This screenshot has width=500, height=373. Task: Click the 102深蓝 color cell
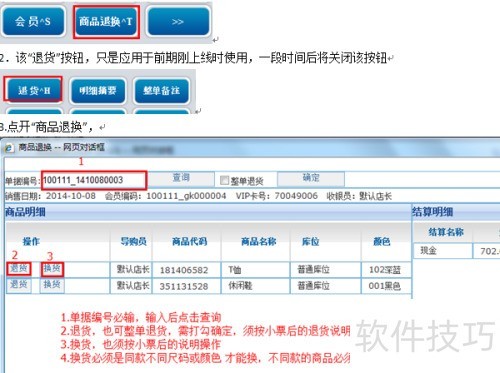tap(386, 270)
